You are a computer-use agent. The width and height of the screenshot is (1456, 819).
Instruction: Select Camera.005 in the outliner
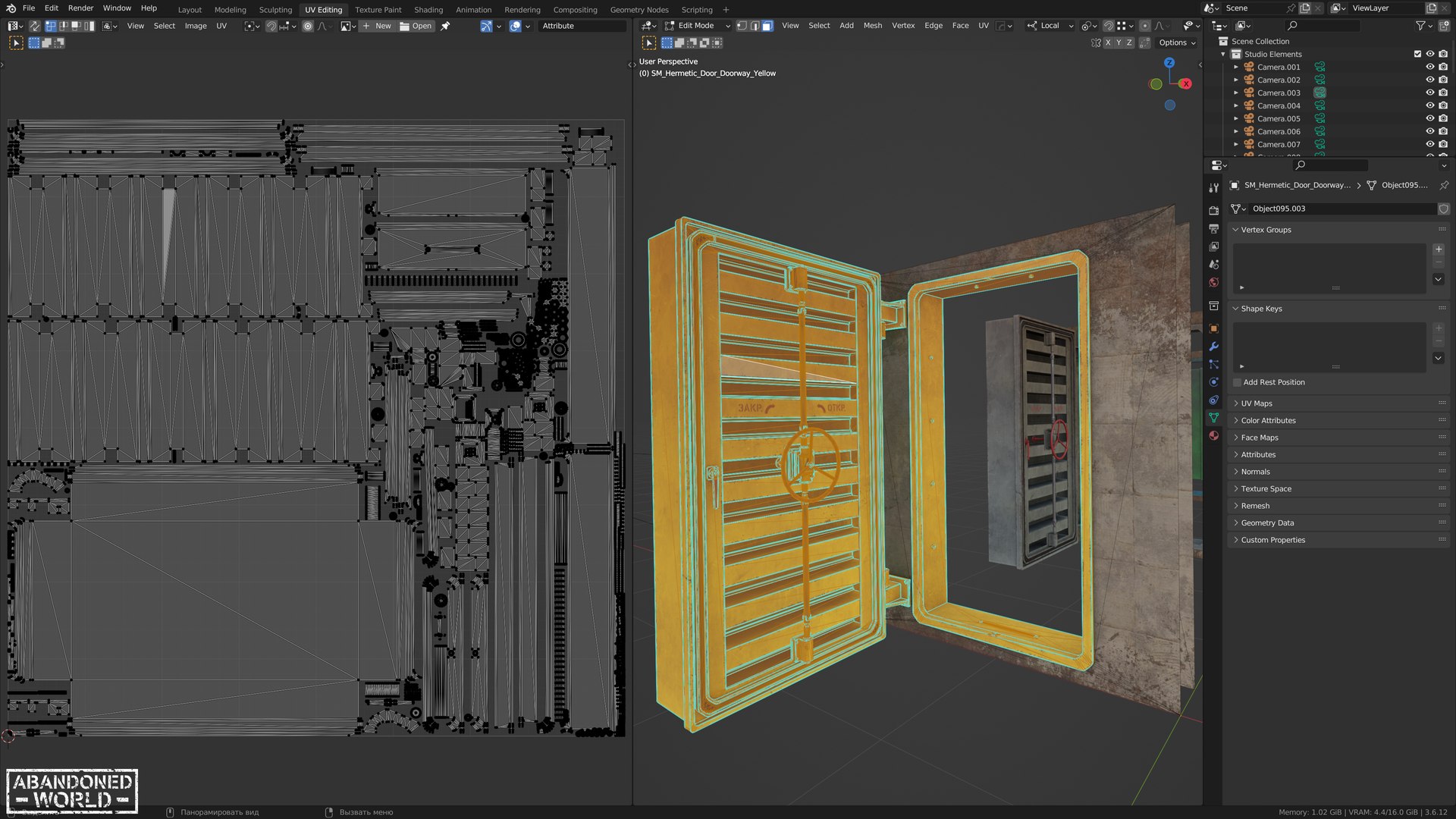[1279, 119]
